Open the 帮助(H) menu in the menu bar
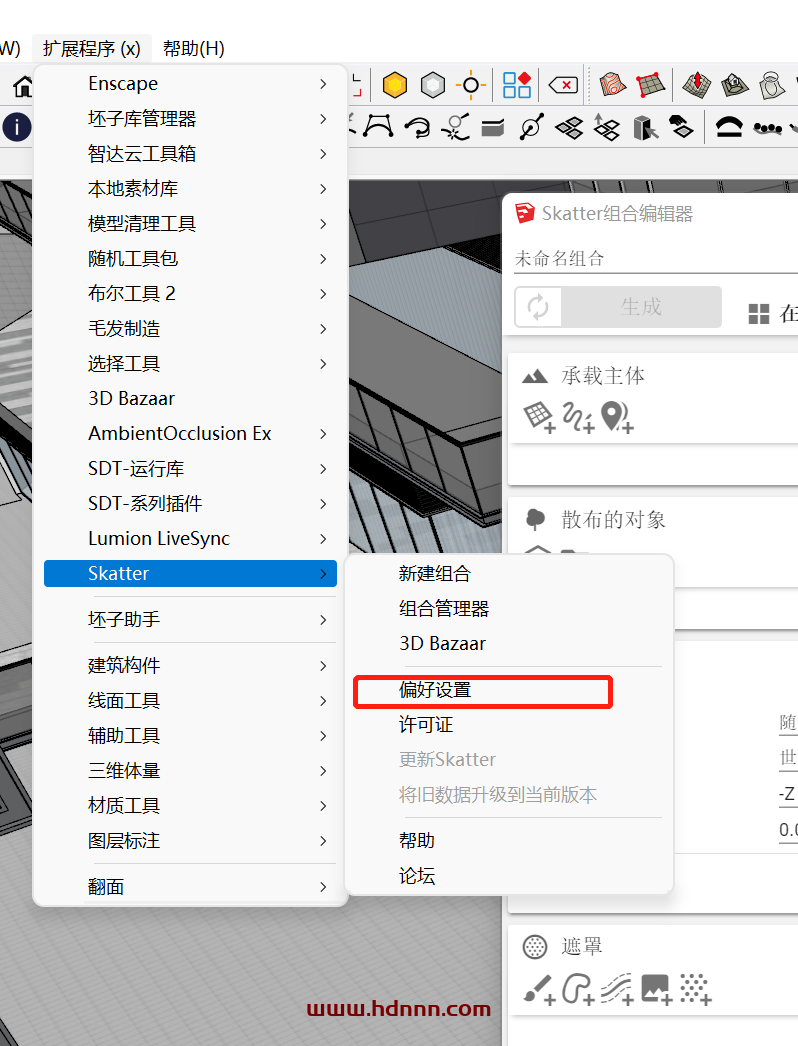The height and width of the screenshot is (1046, 798). pyautogui.click(x=193, y=49)
